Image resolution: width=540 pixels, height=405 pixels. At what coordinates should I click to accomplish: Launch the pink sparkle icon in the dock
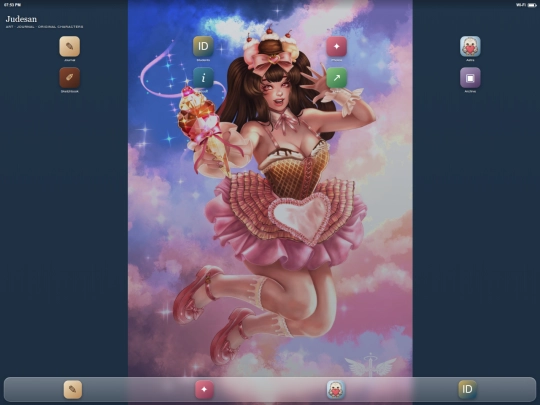(x=204, y=390)
